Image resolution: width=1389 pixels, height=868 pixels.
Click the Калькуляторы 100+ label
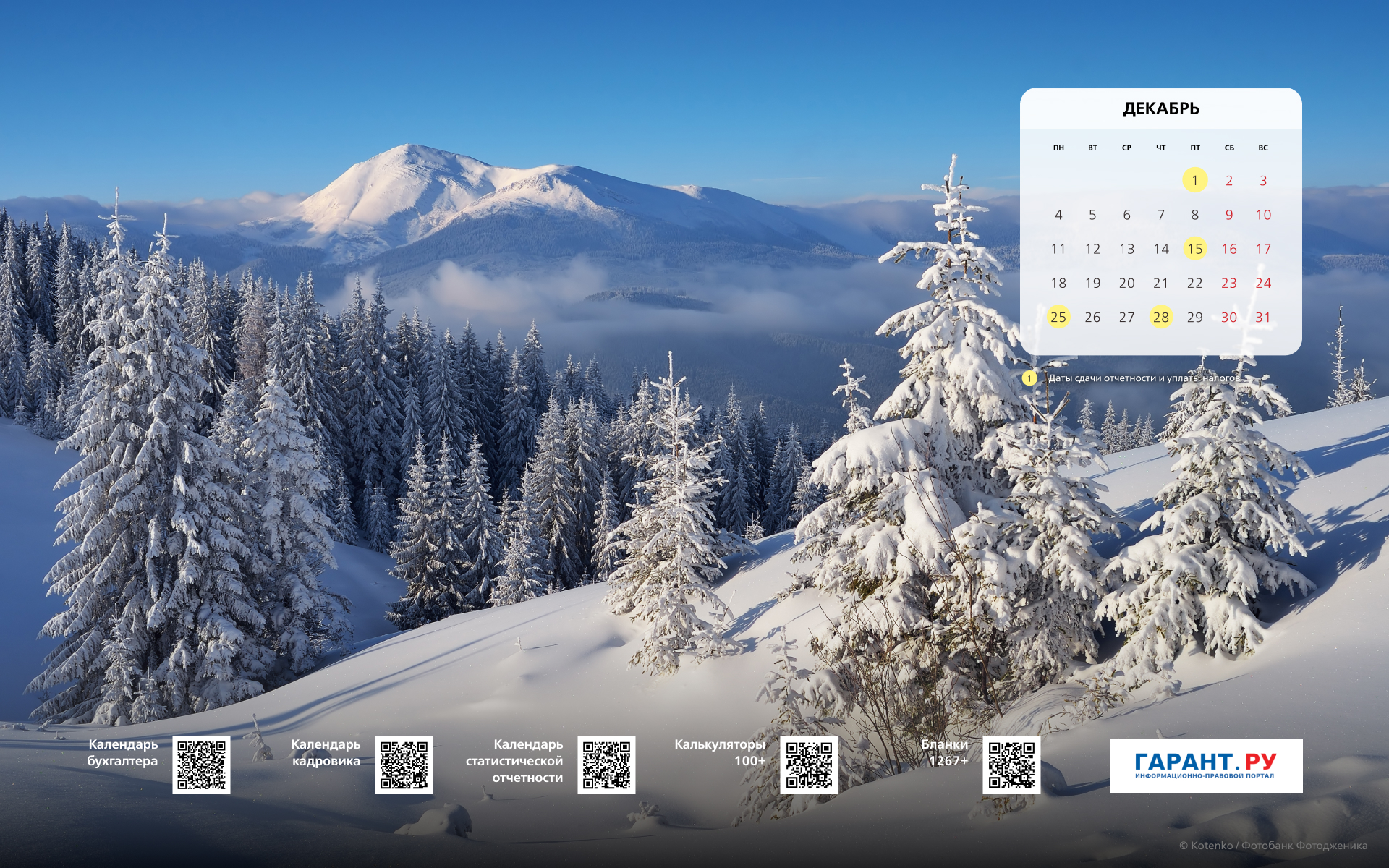(719, 752)
